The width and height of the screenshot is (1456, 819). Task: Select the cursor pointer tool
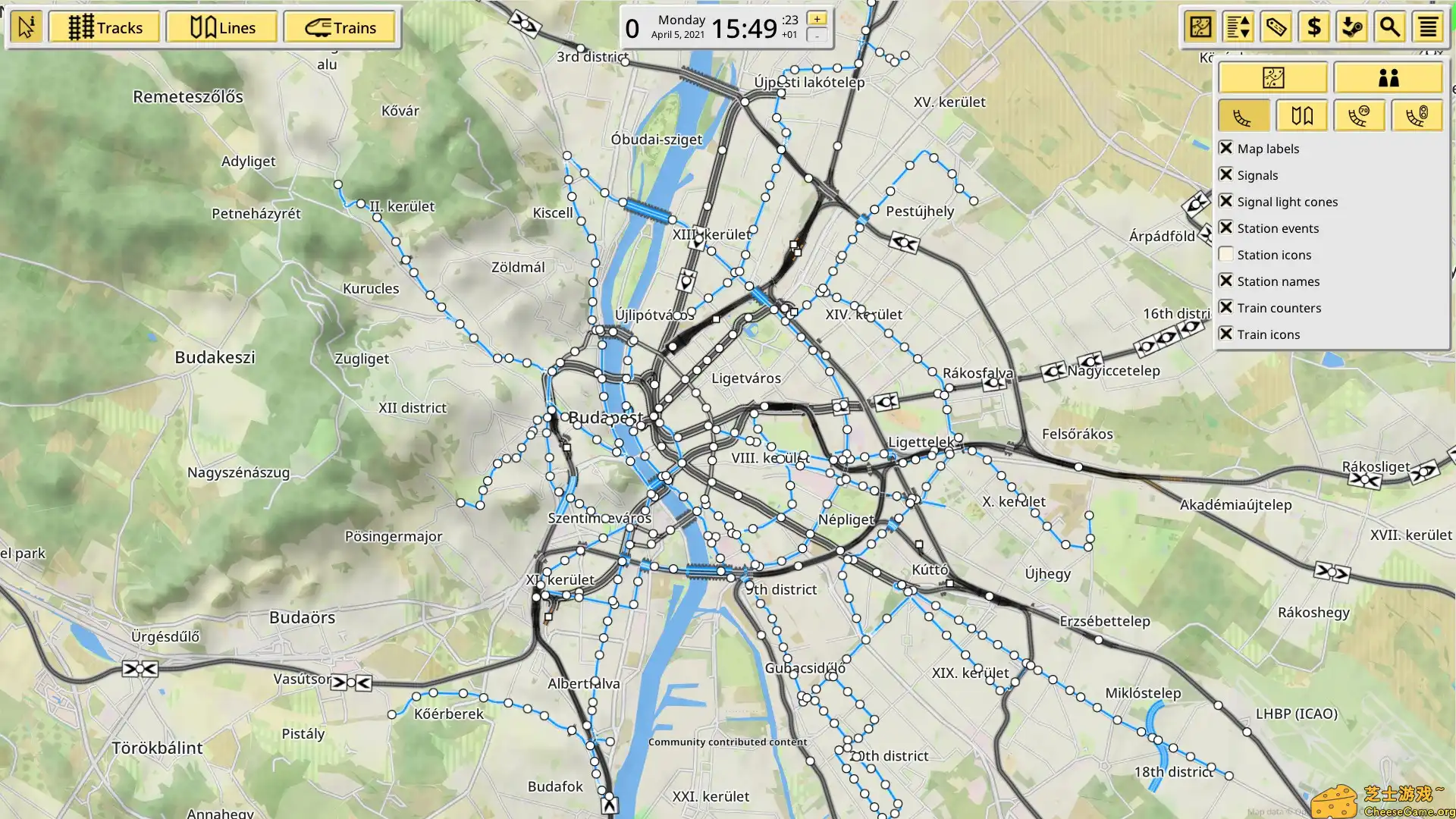point(26,27)
